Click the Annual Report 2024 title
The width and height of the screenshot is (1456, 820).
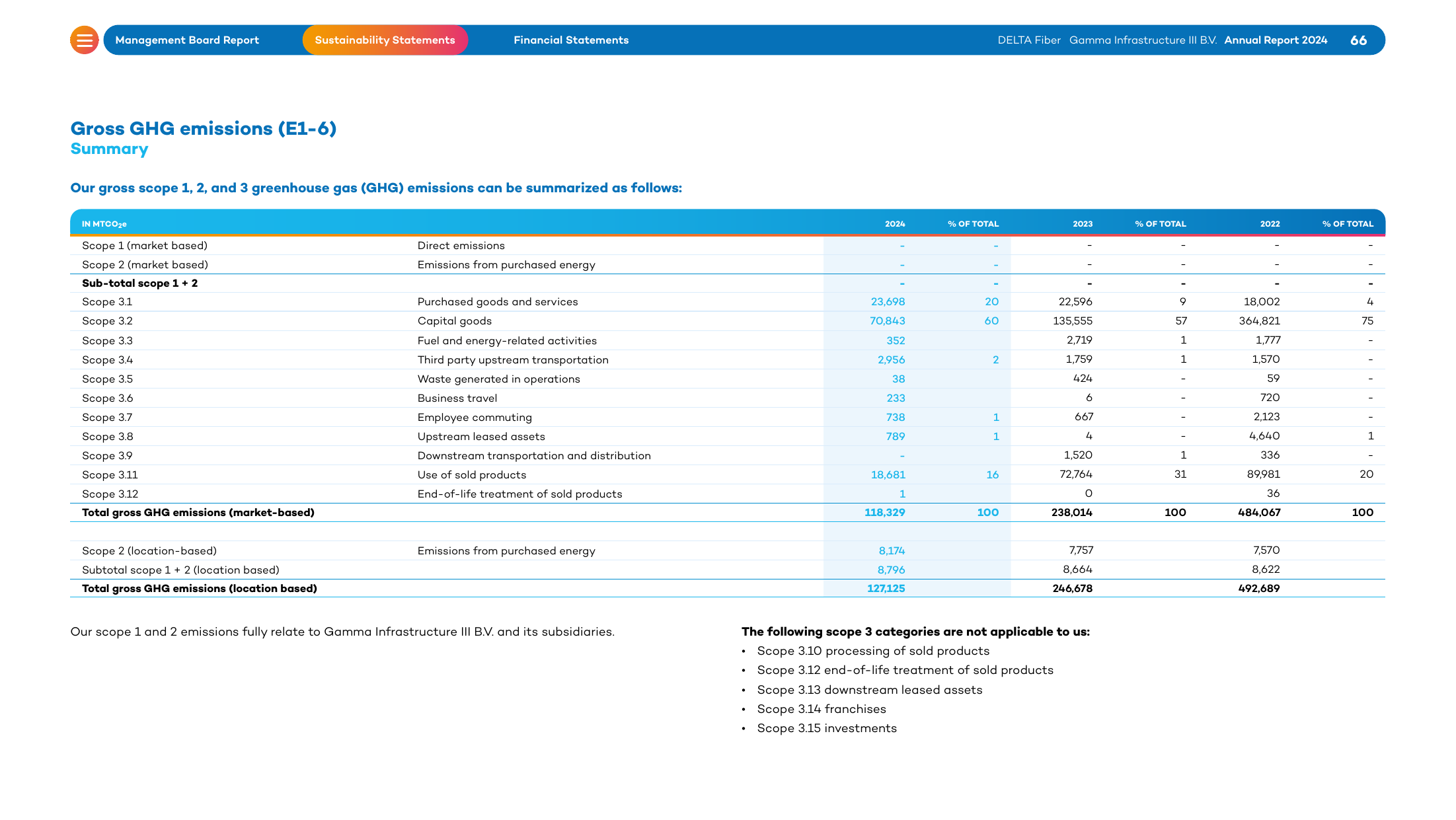pyautogui.click(x=1276, y=40)
